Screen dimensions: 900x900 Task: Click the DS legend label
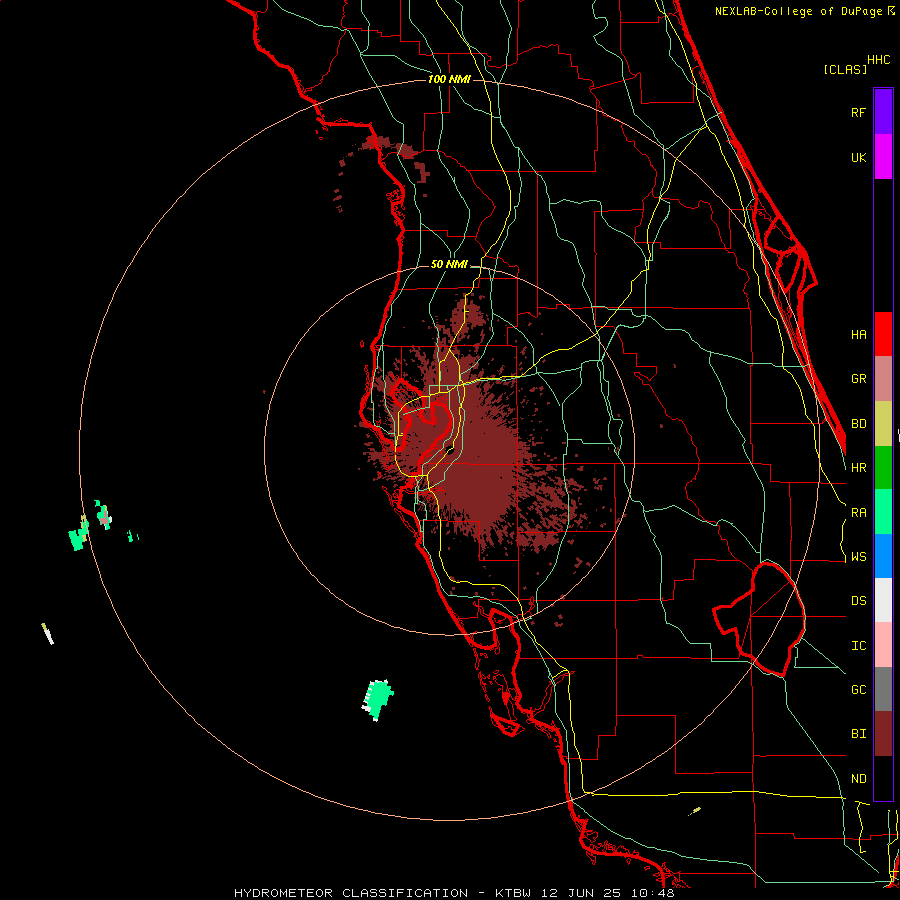click(858, 601)
